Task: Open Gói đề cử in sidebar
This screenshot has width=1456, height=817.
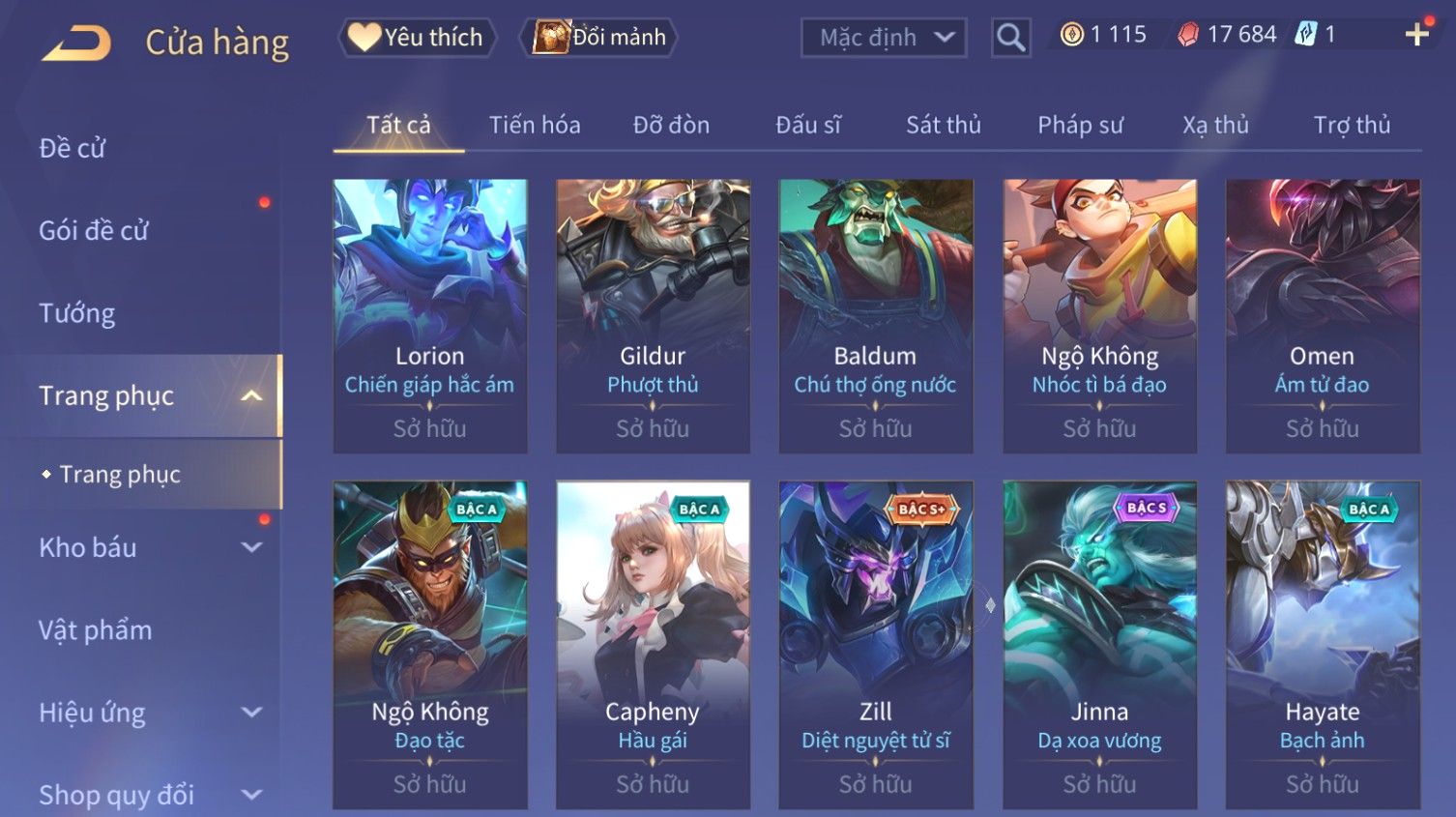Action: pyautogui.click(x=94, y=231)
